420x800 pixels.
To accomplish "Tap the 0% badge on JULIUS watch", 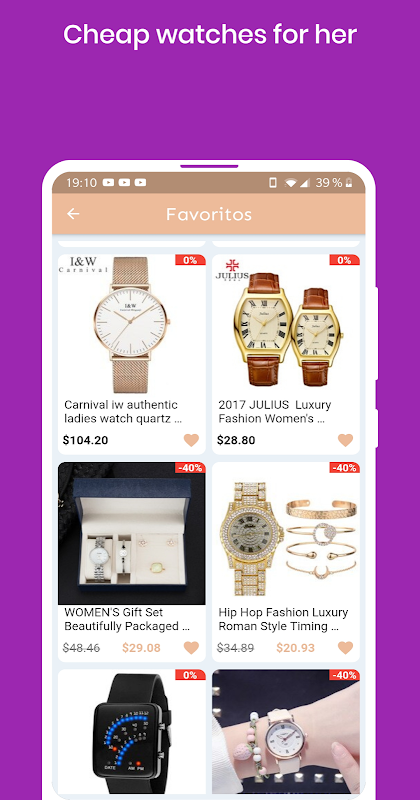I will pyautogui.click(x=344, y=260).
